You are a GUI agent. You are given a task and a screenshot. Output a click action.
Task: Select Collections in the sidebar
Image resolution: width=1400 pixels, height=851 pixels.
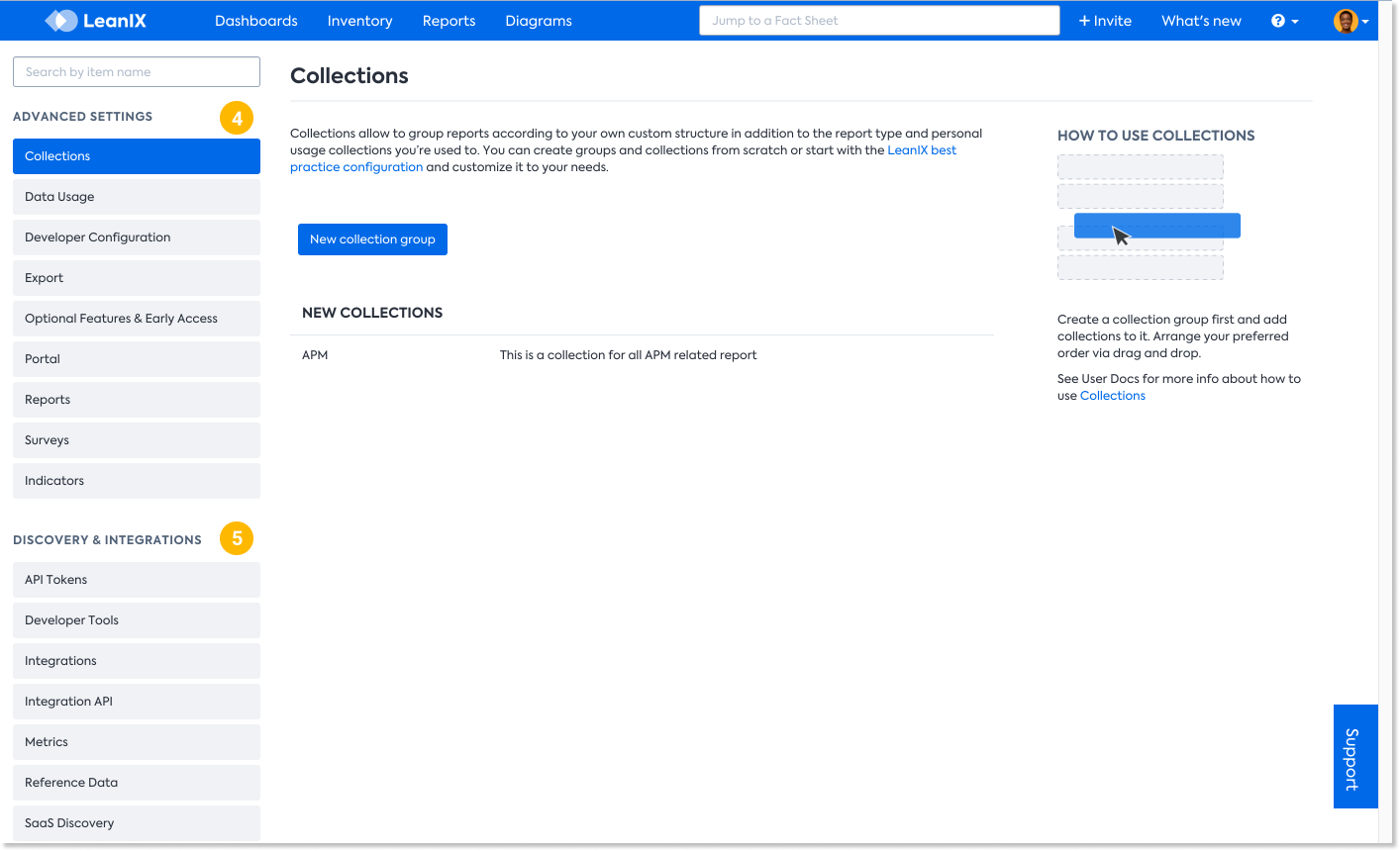[x=137, y=156]
